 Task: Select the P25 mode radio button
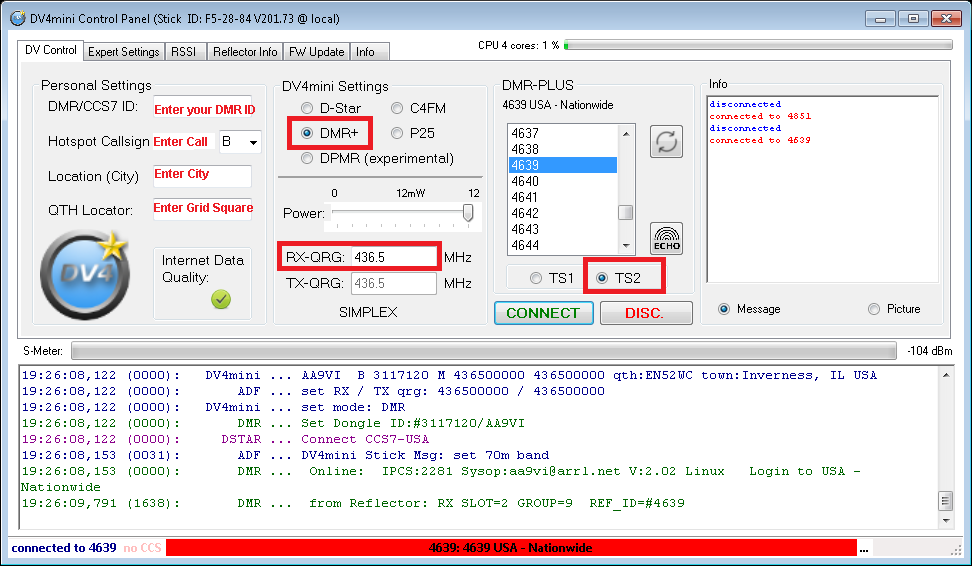(x=397, y=133)
